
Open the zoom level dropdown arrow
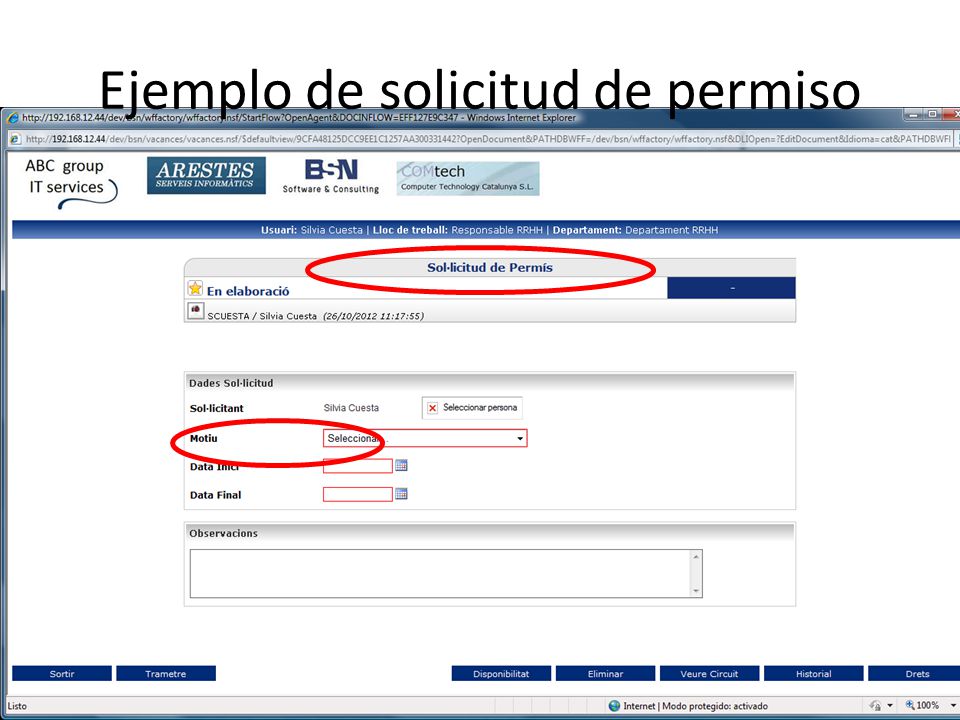(953, 706)
